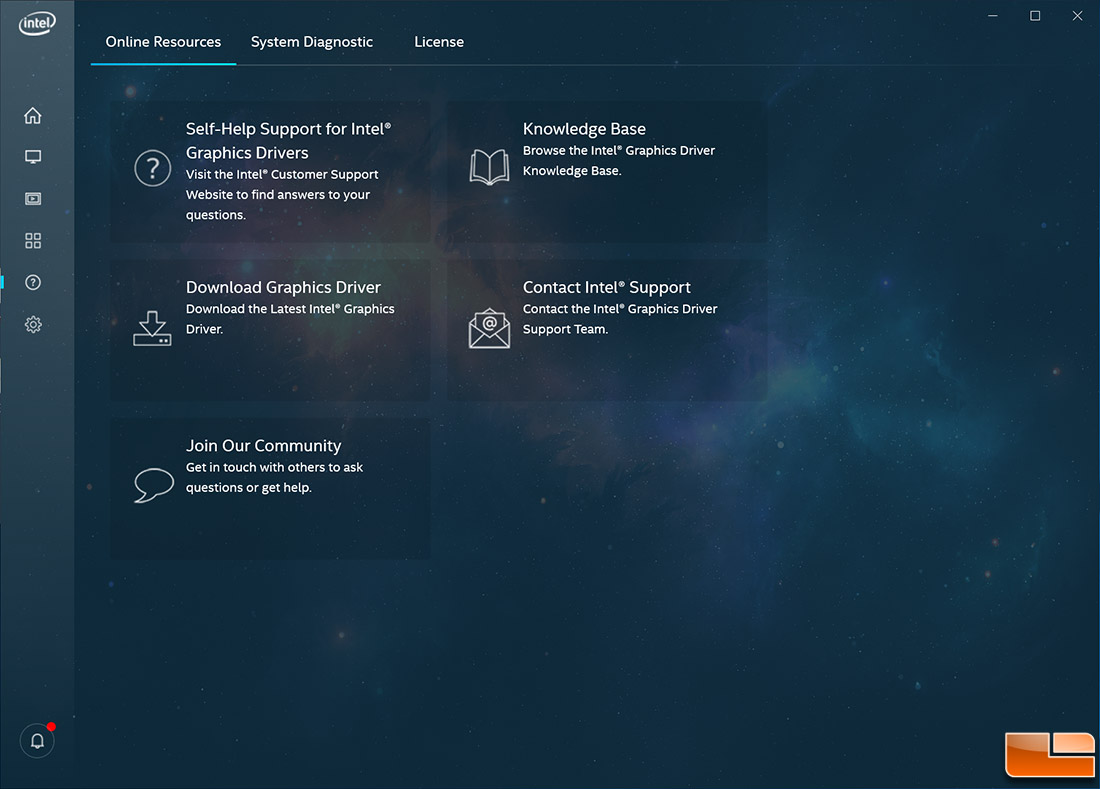Click the Download Graphics Driver arrow icon

152,328
